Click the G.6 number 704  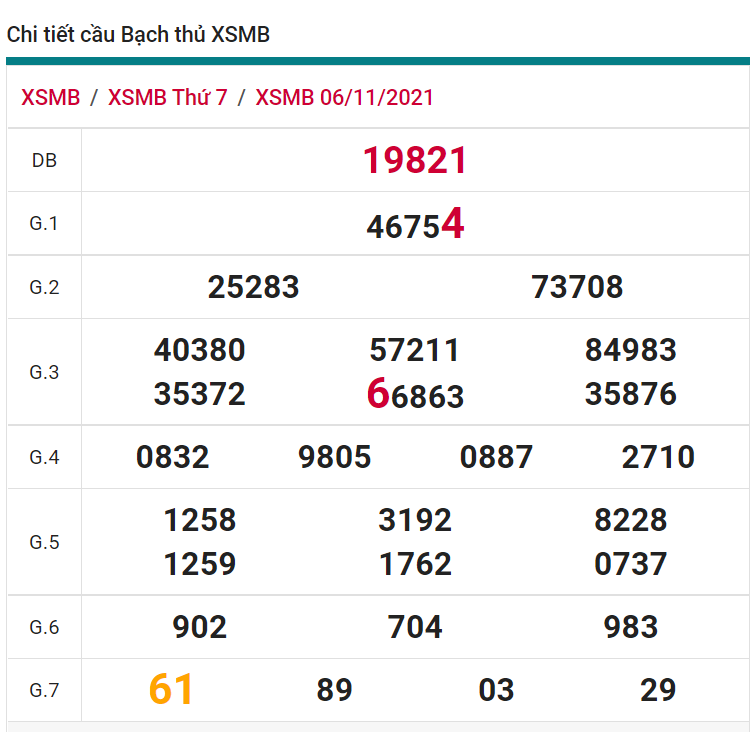pyautogui.click(x=415, y=627)
